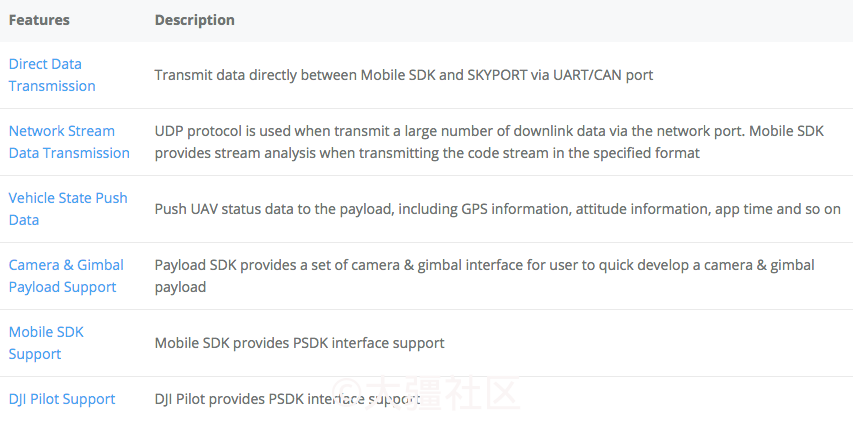Open Camera & Gimbal Payload Support link
This screenshot has height=421, width=853.
pyautogui.click(x=66, y=276)
